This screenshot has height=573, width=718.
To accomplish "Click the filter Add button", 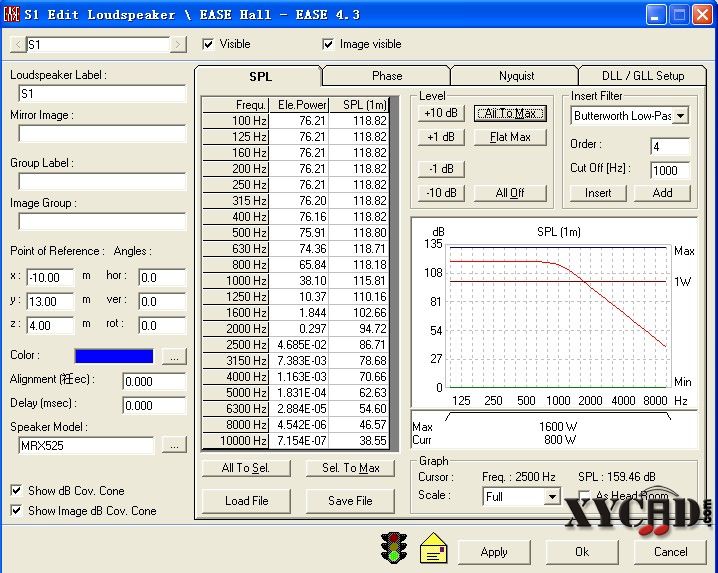I will pos(662,193).
